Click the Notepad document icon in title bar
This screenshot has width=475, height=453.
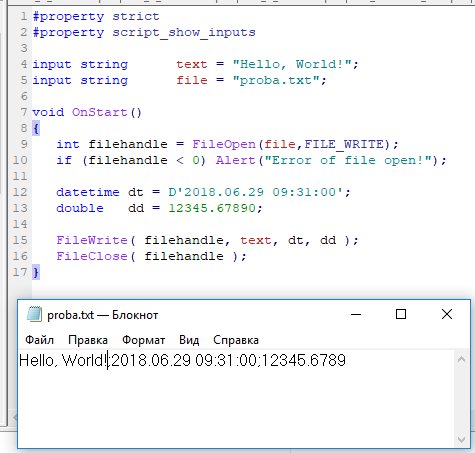(34, 314)
